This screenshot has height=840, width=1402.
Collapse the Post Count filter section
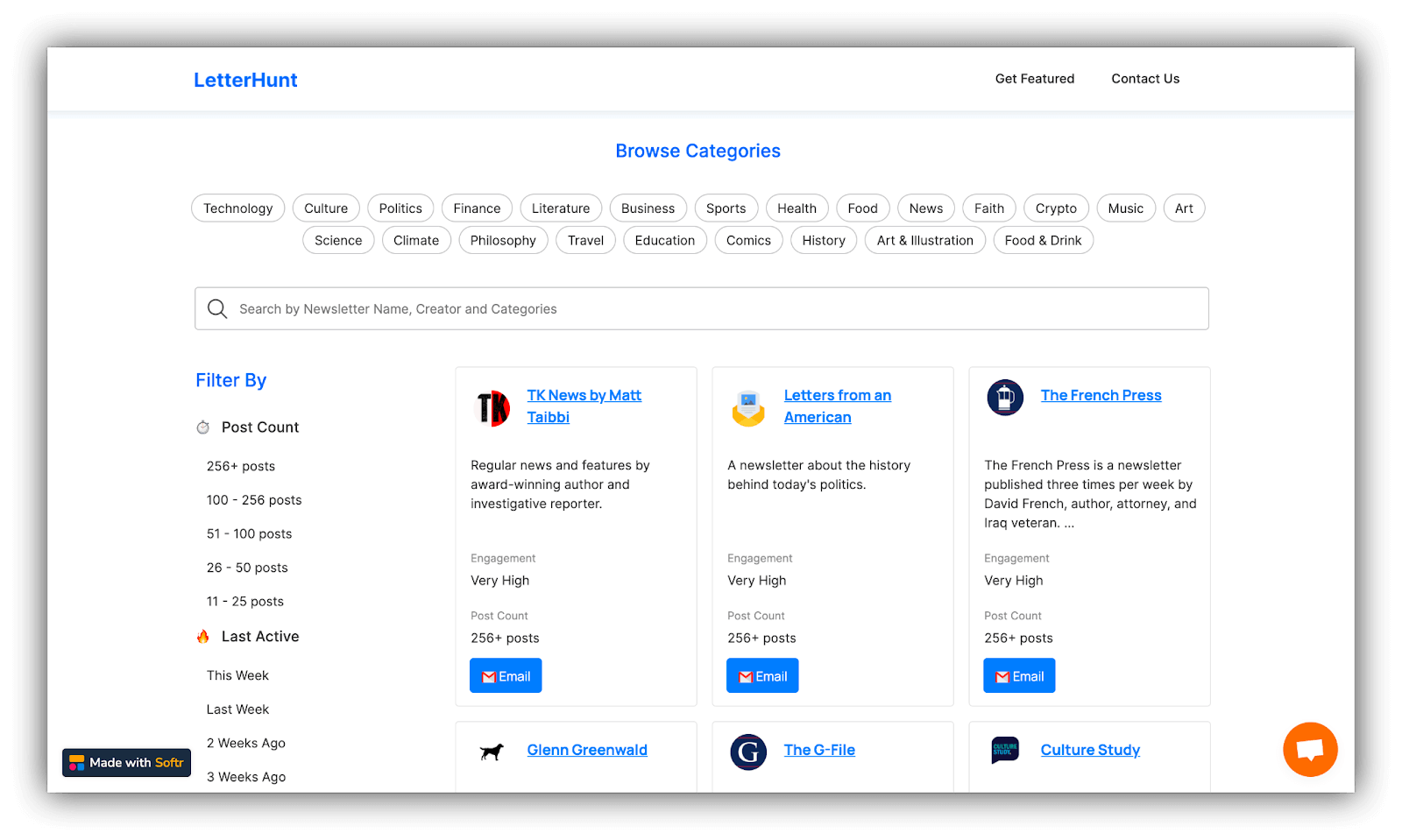(259, 427)
